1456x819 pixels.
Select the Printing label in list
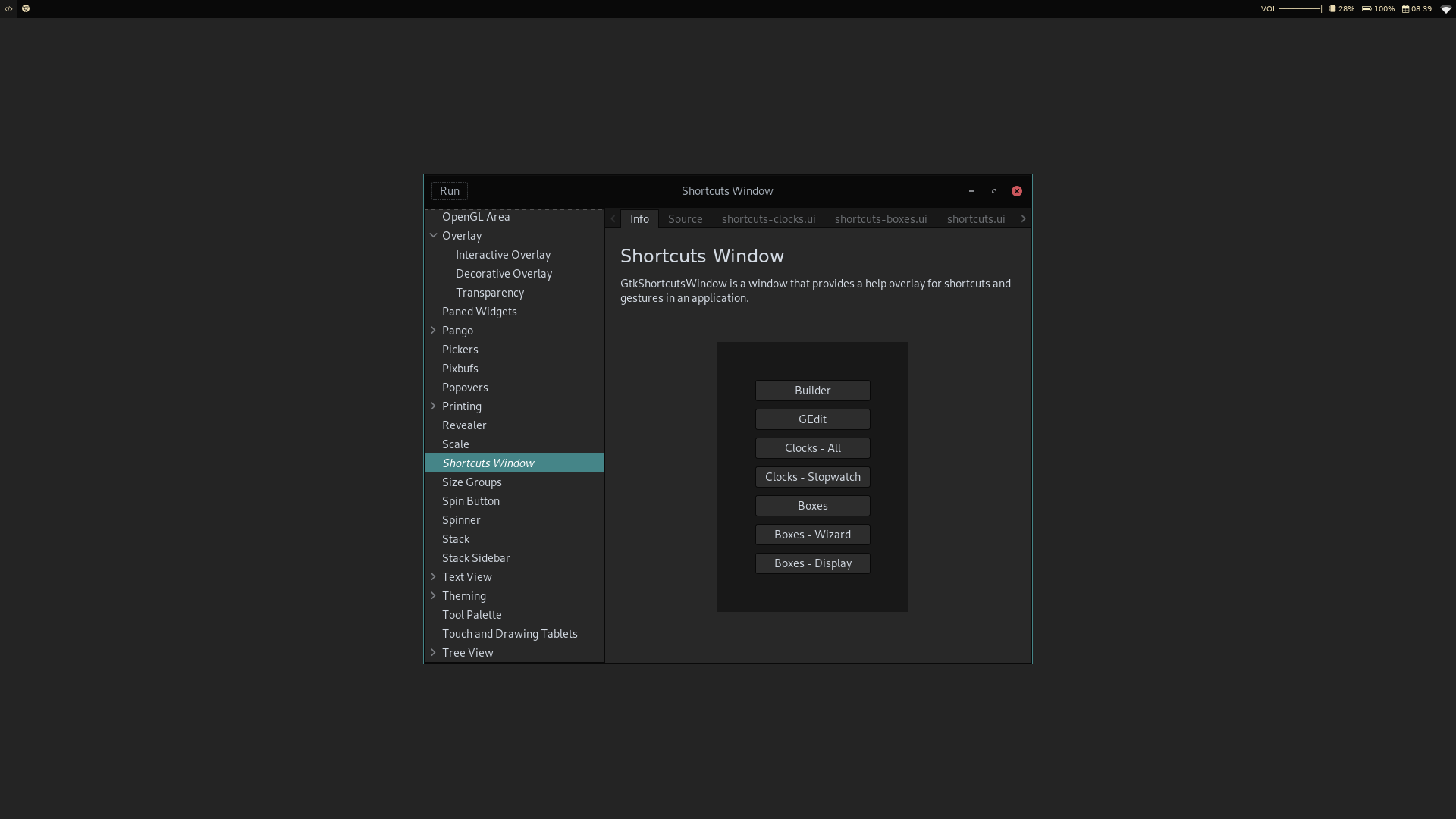click(462, 406)
